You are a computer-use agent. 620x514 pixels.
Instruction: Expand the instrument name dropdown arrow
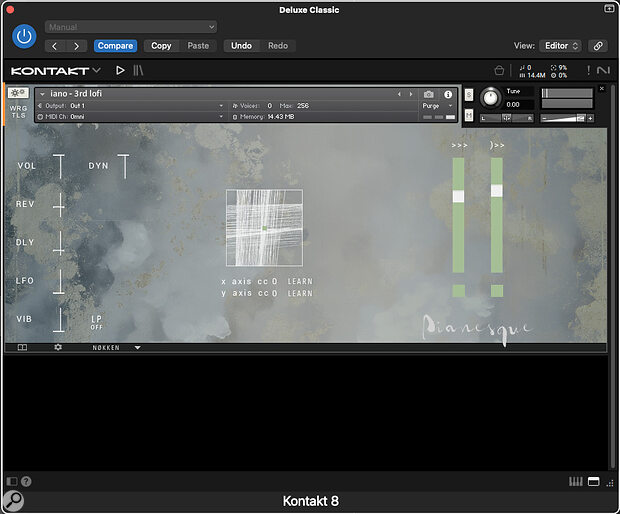[x=42, y=94]
